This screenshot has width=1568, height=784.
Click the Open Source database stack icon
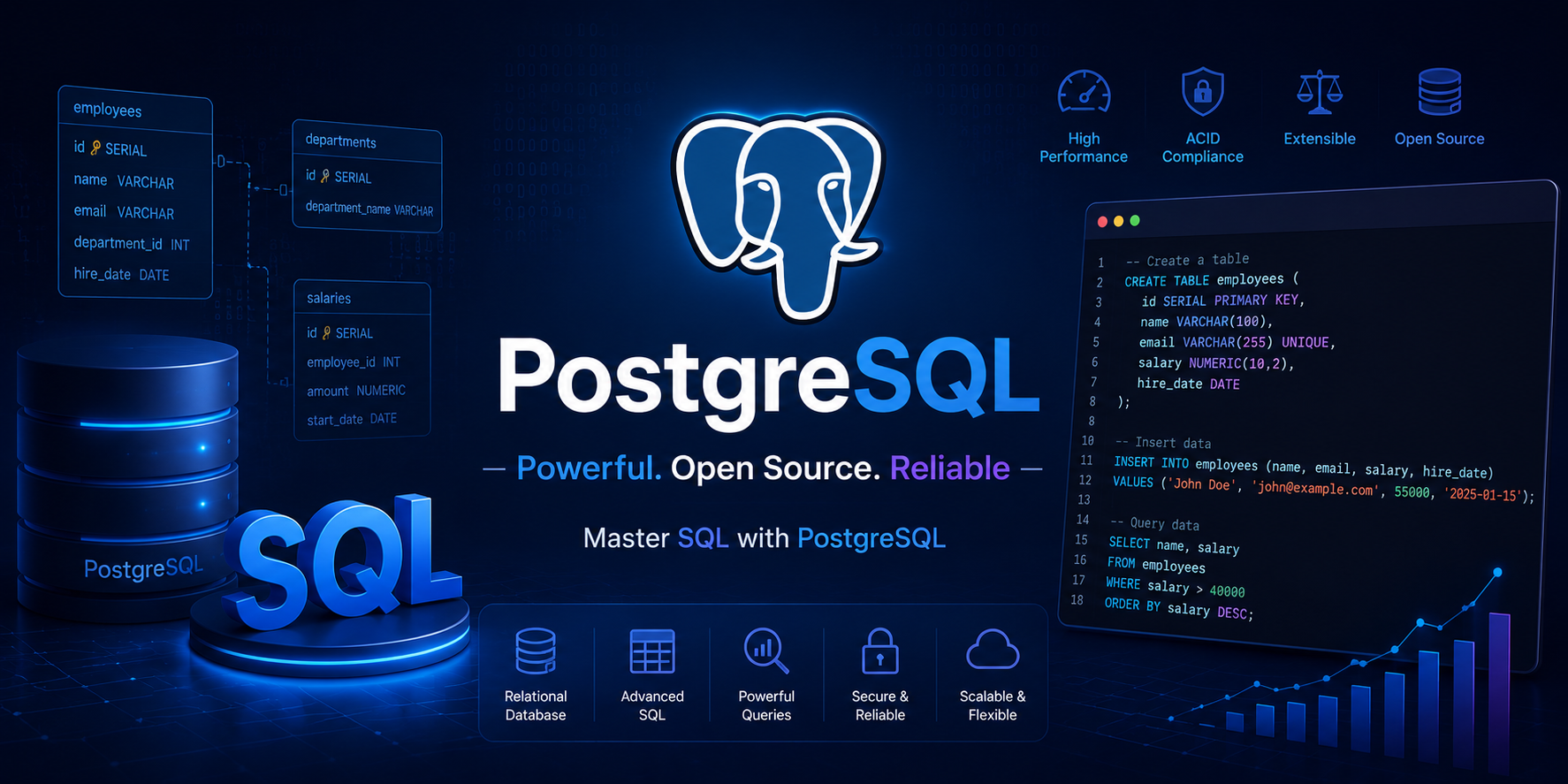pyautogui.click(x=1440, y=92)
